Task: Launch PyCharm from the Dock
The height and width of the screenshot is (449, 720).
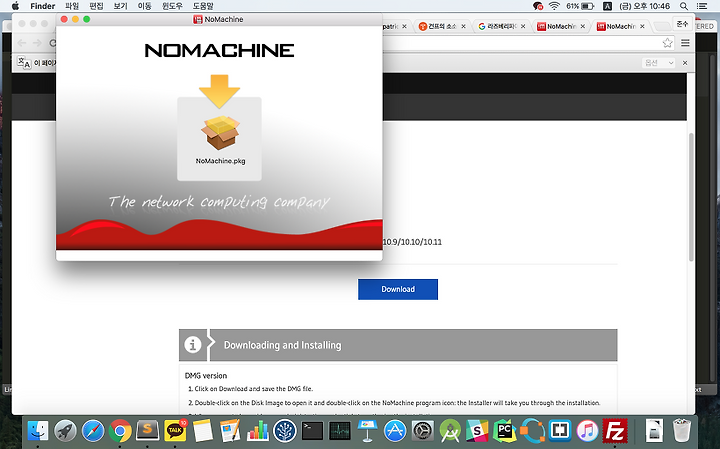Action: coord(505,431)
